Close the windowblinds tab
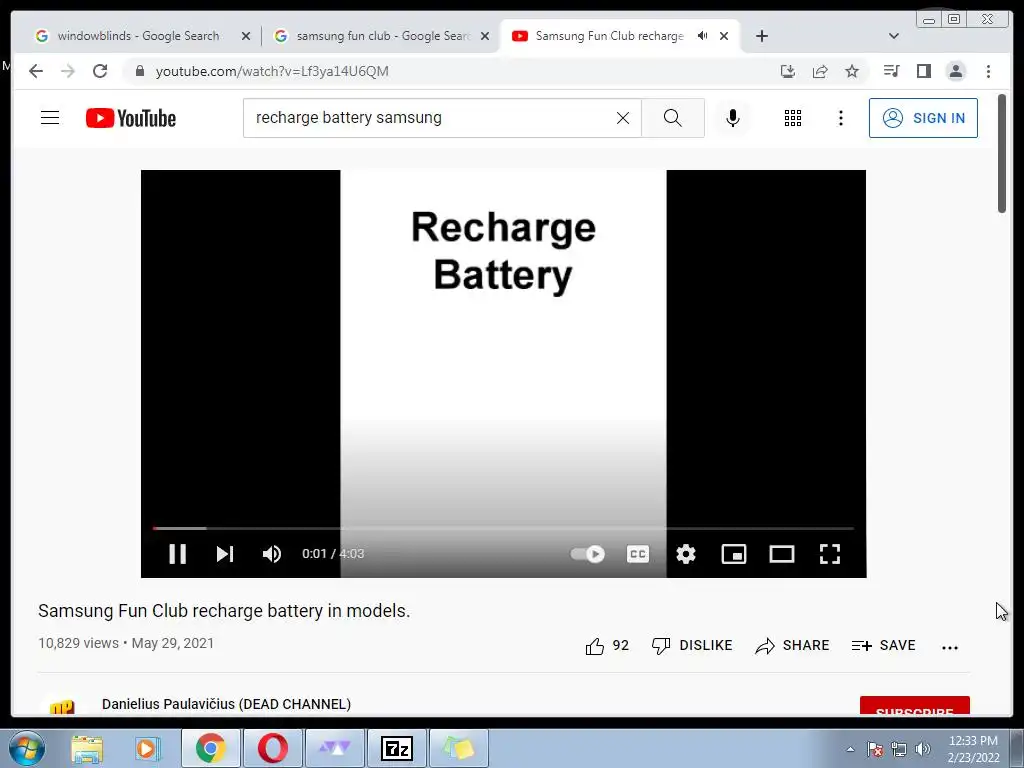This screenshot has width=1024, height=768. click(x=246, y=37)
